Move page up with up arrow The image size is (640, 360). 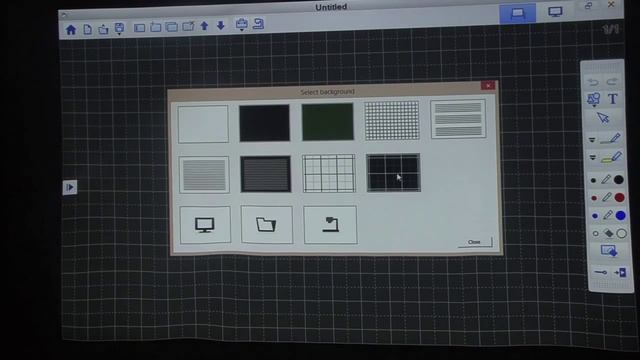204,26
